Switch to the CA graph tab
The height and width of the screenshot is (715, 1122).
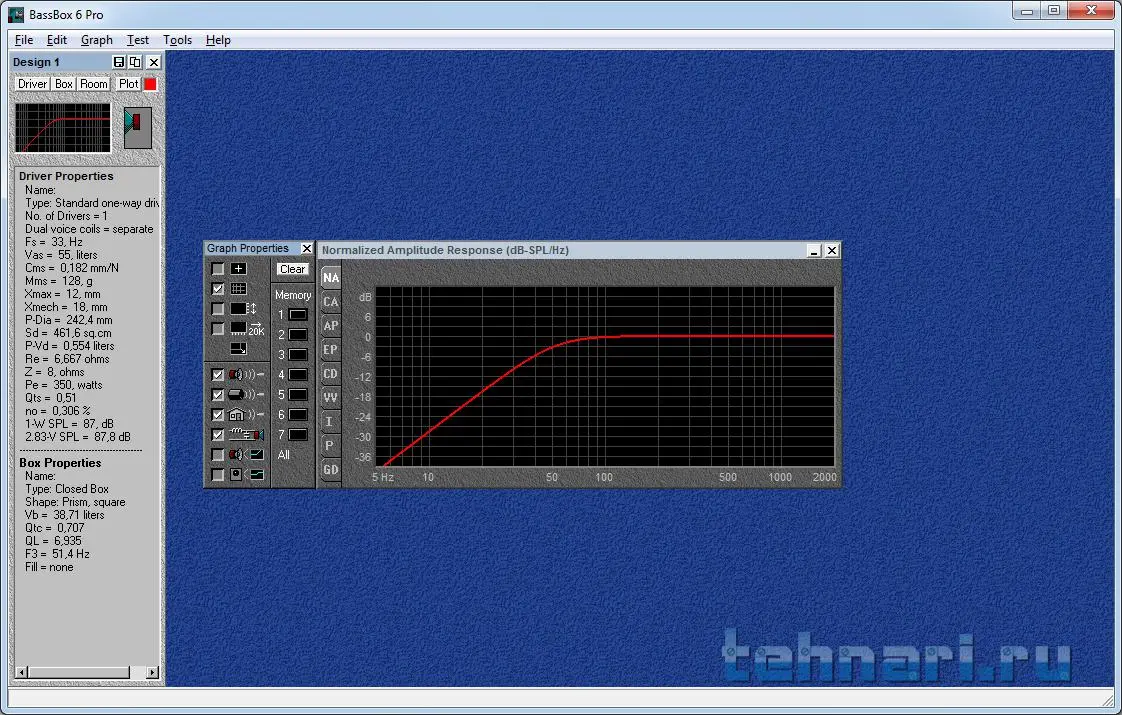pyautogui.click(x=331, y=302)
